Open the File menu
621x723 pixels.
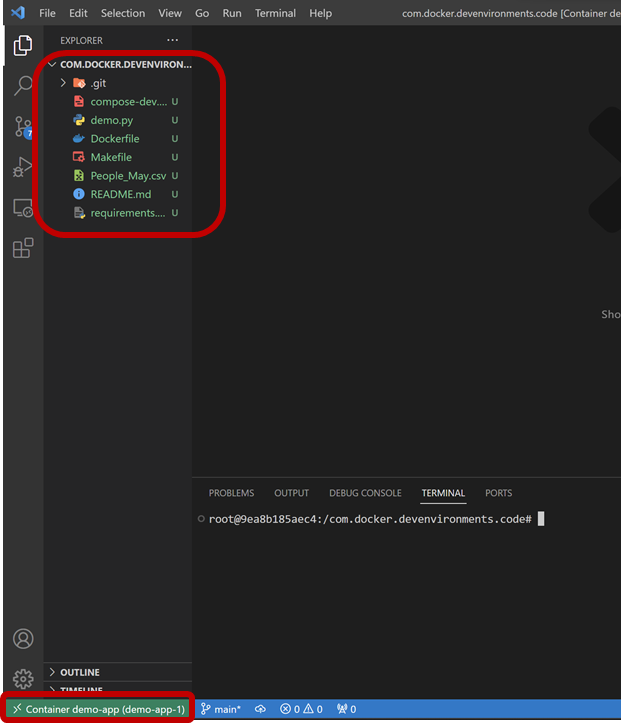[x=47, y=13]
